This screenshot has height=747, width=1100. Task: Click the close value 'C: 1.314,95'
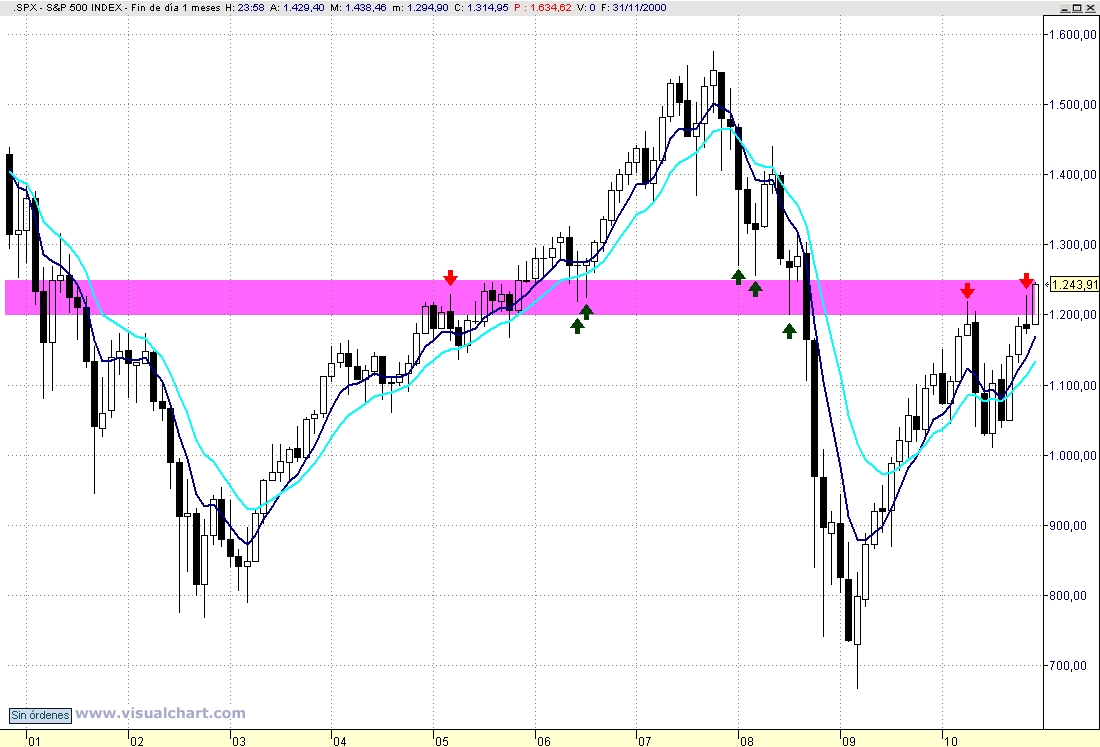coord(481,8)
